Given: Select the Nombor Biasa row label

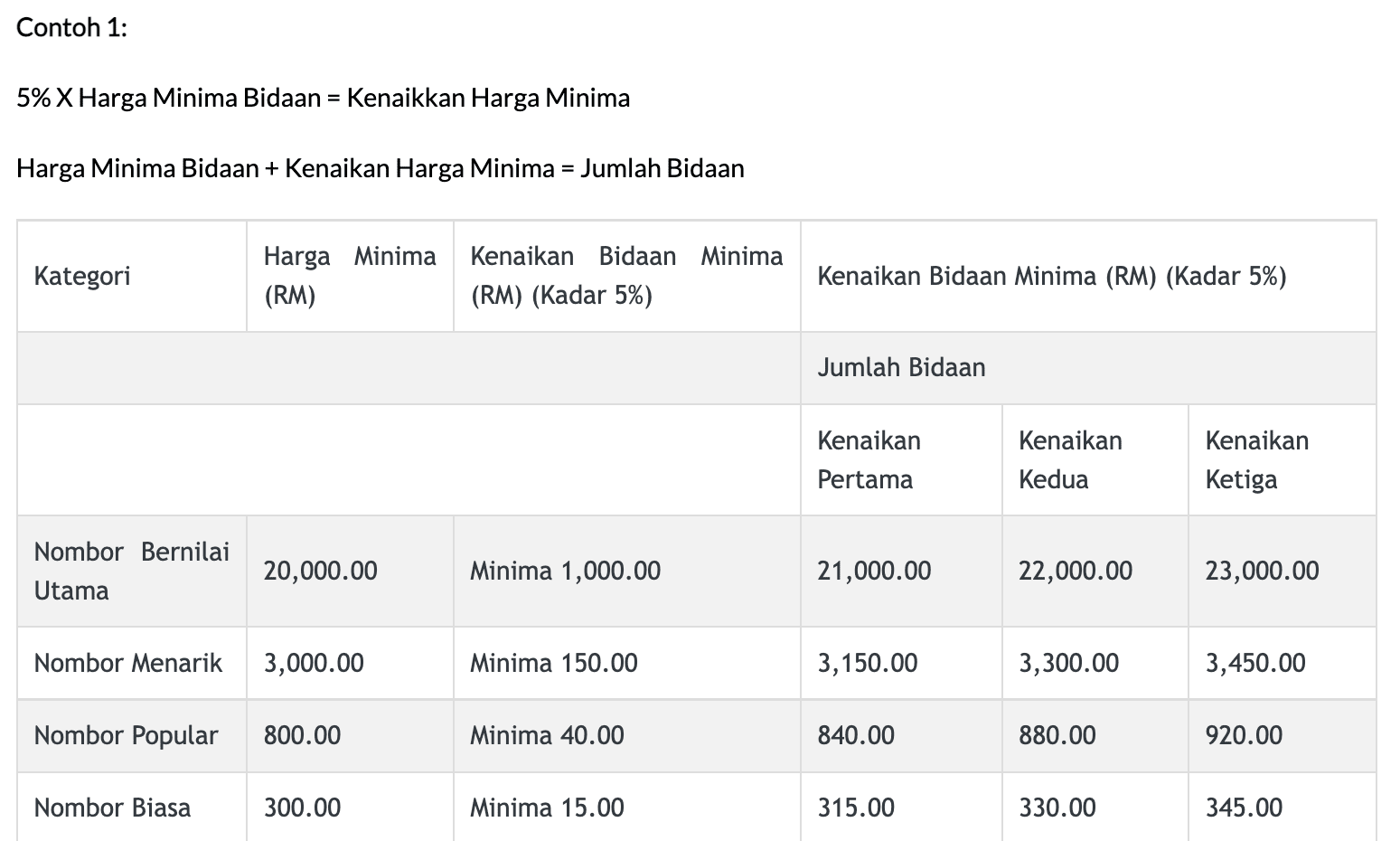Looking at the screenshot, I should [x=132, y=808].
